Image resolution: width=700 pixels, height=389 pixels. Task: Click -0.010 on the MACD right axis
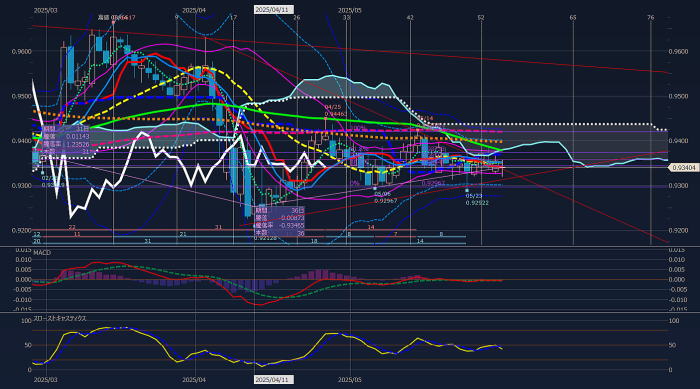(x=677, y=300)
